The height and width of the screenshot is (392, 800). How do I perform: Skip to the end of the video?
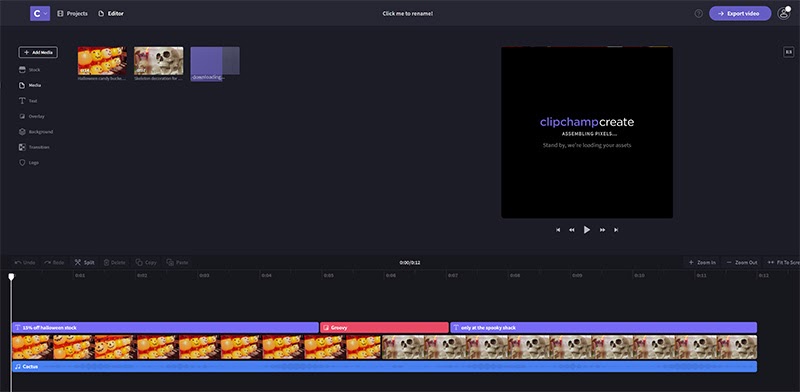click(x=616, y=230)
